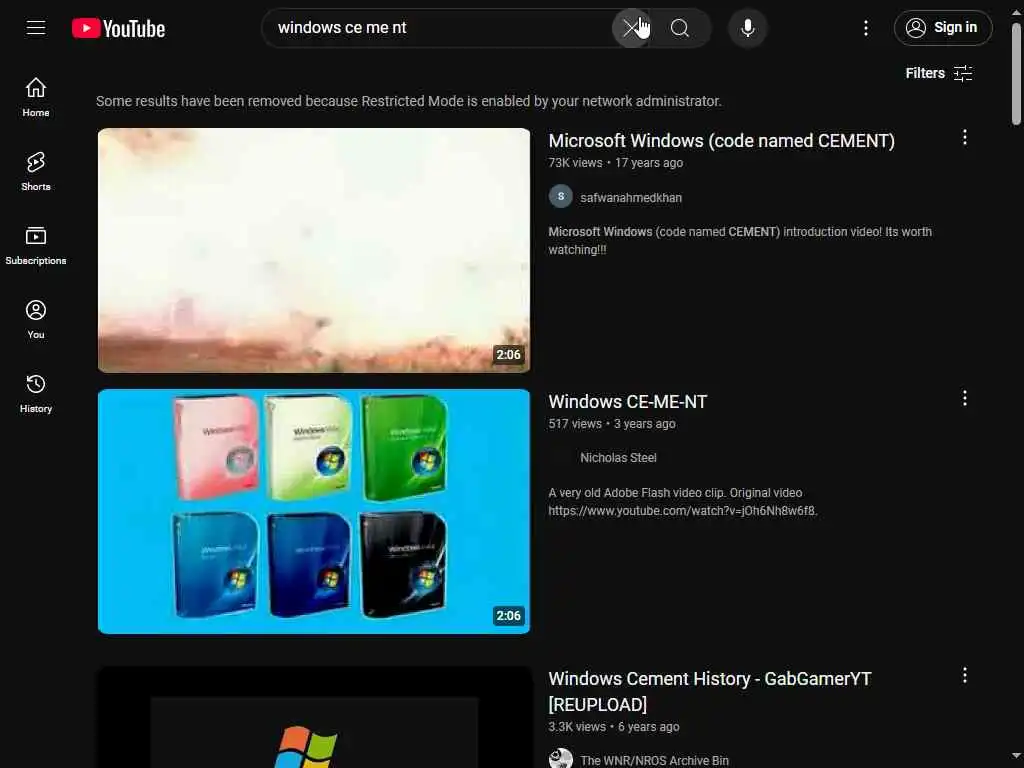Open the Windows CE-ME-NT video thumbnail with Vista boxes
1024x768 pixels.
click(x=314, y=511)
